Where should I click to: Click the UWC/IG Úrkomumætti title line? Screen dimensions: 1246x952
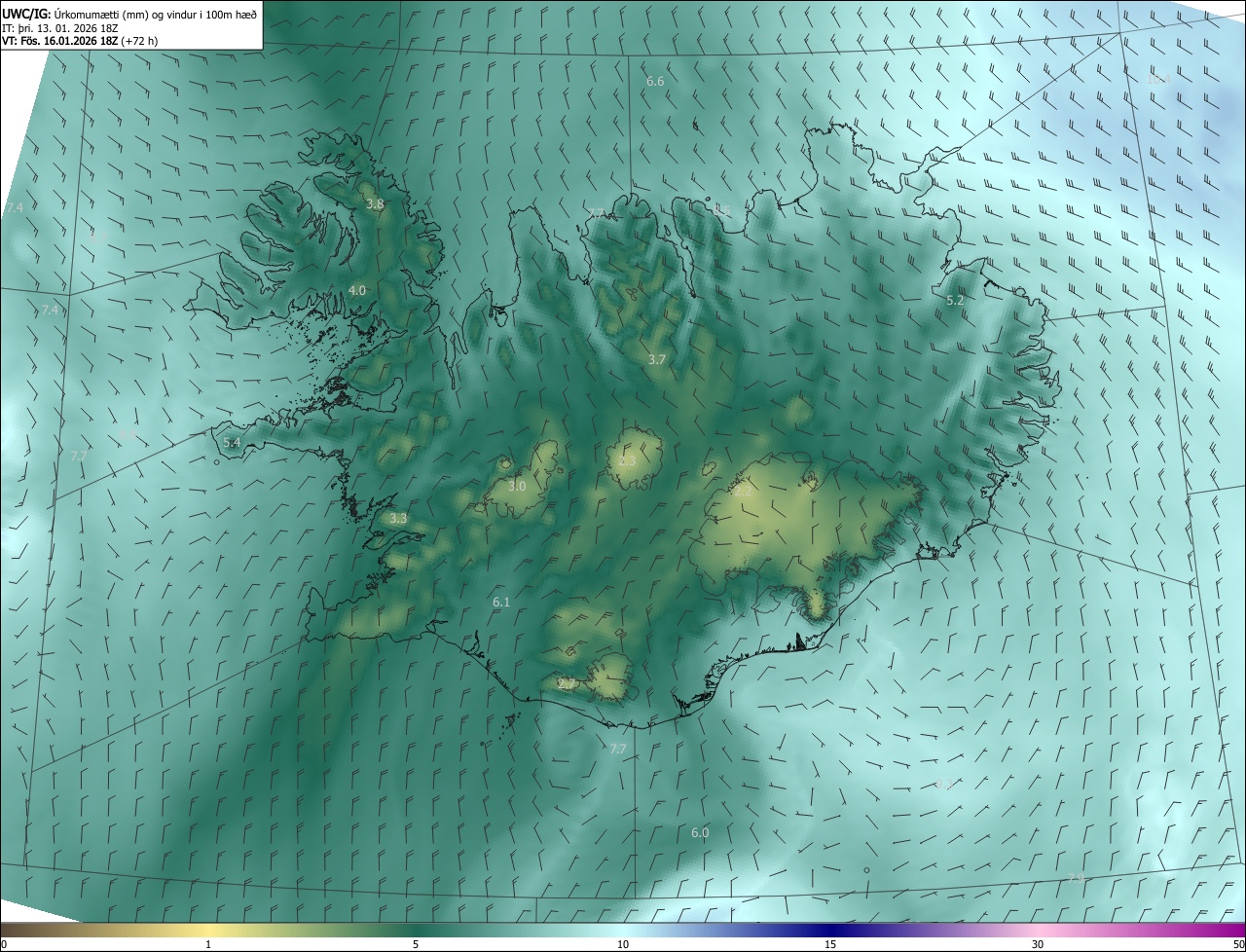point(129,14)
